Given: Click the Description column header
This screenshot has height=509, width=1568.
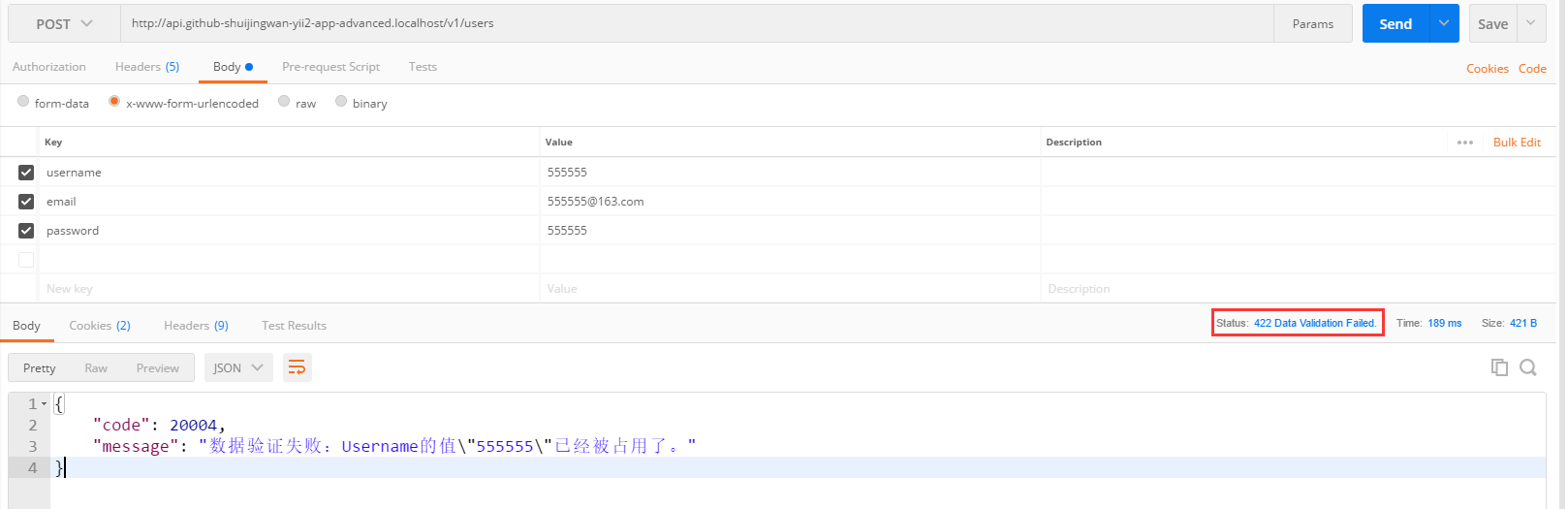Looking at the screenshot, I should tap(1074, 143).
